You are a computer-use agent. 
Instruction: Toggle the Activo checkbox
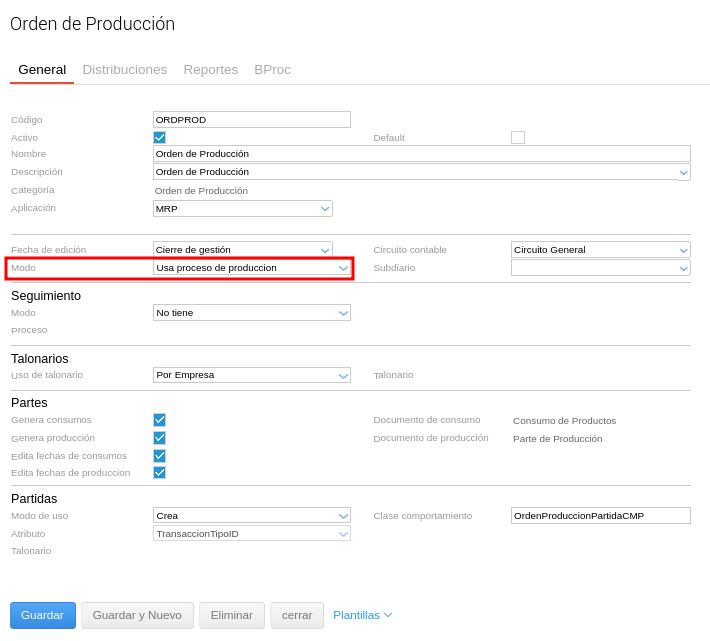click(159, 138)
